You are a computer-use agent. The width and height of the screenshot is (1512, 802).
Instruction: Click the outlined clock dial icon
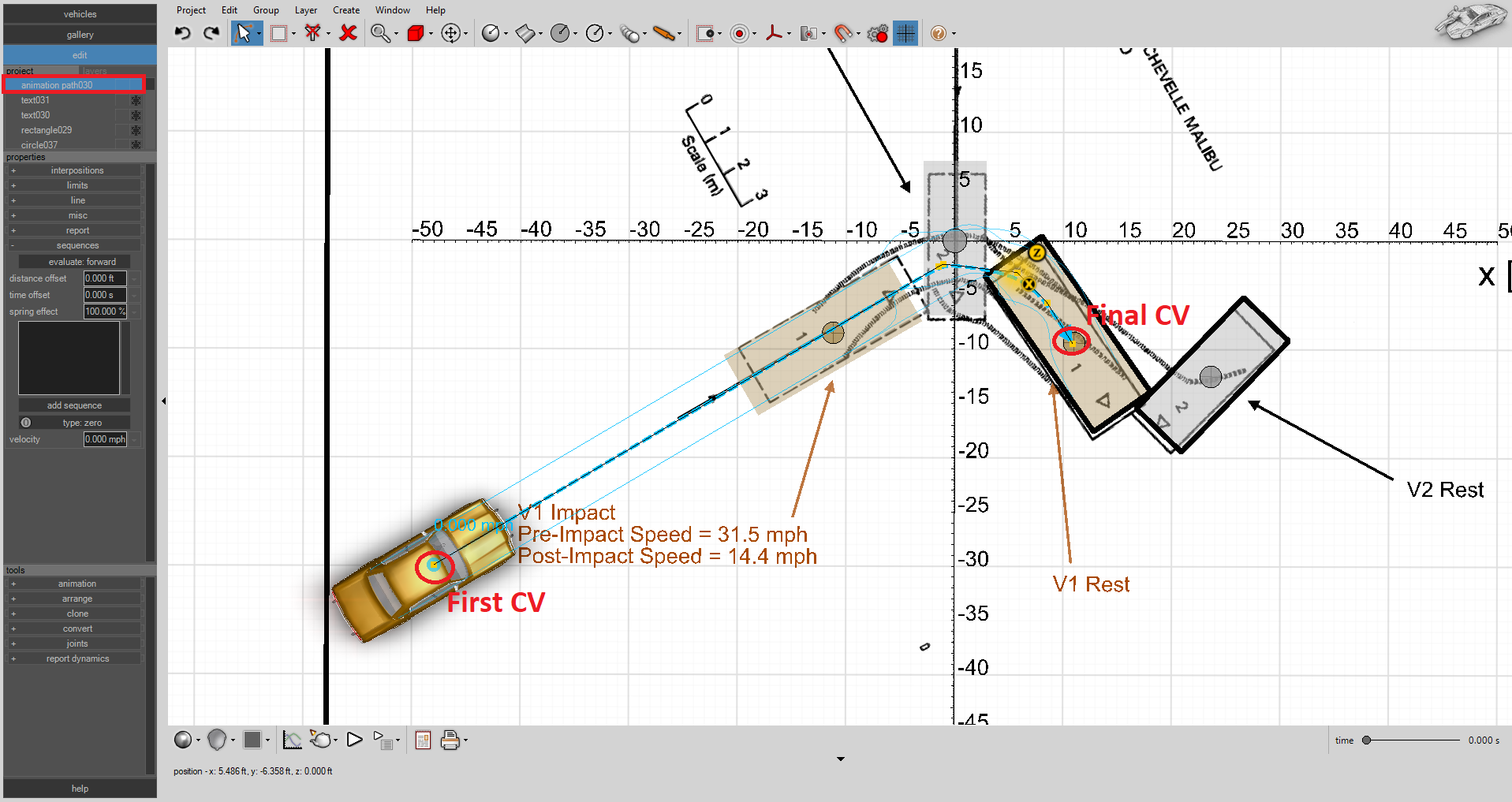[595, 33]
